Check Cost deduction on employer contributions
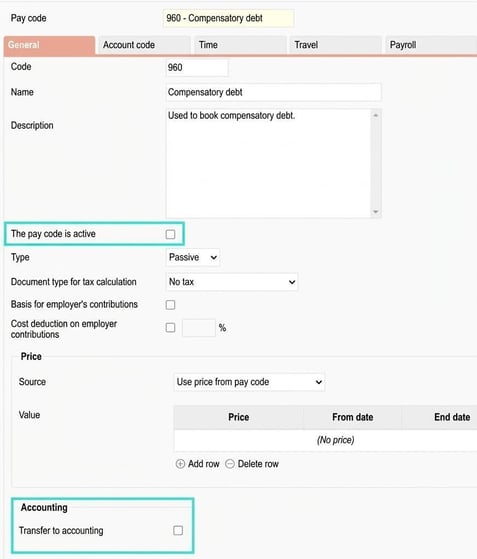This screenshot has width=477, height=559. [170, 328]
